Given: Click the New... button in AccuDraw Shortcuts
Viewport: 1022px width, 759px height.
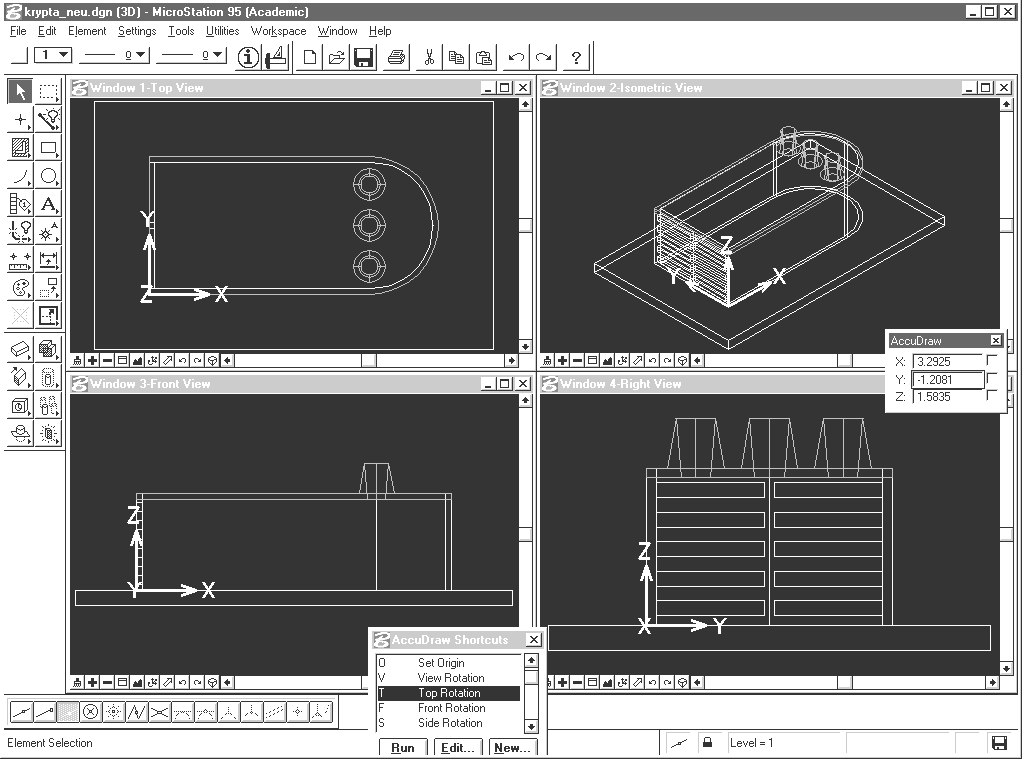Looking at the screenshot, I should [x=512, y=748].
